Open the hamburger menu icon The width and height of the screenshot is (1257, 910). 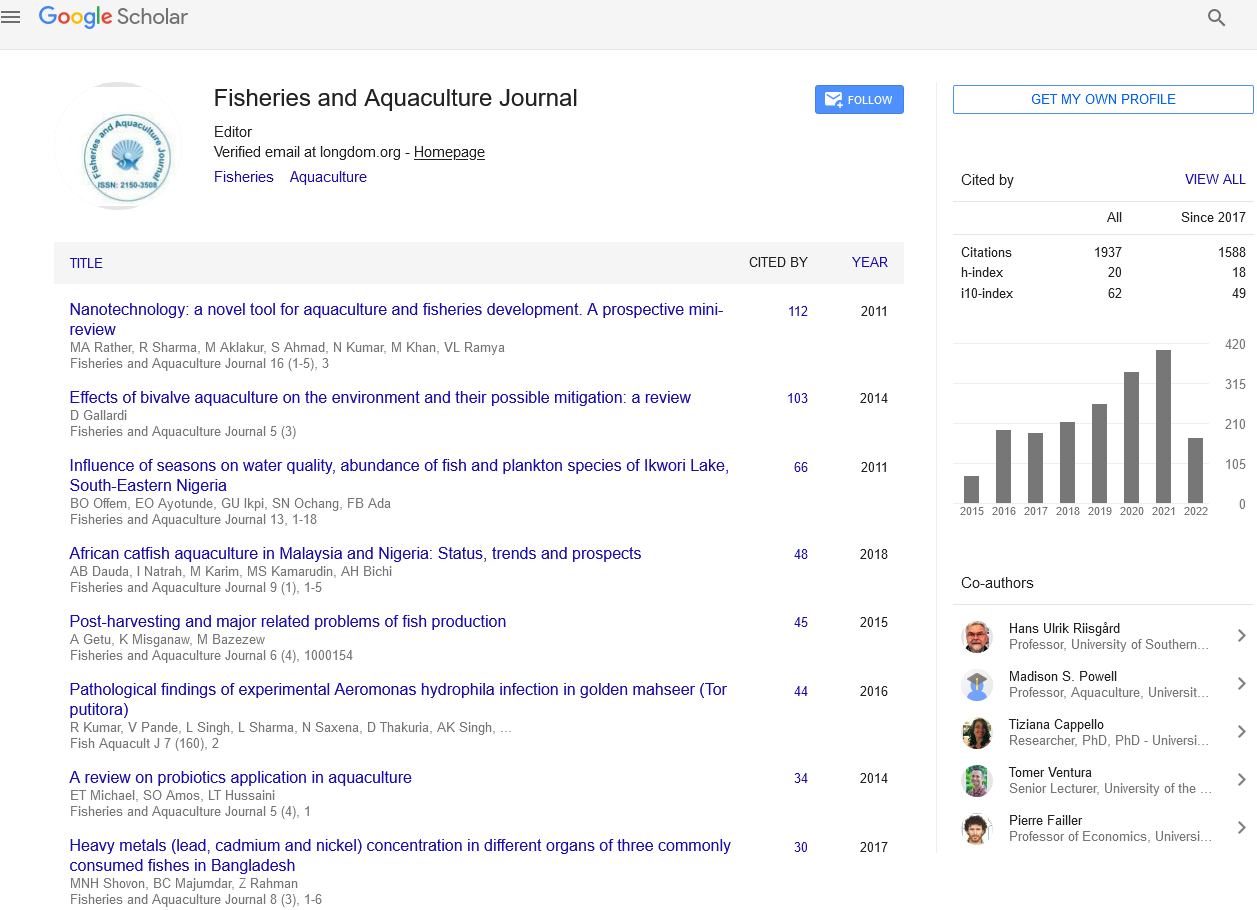[11, 17]
